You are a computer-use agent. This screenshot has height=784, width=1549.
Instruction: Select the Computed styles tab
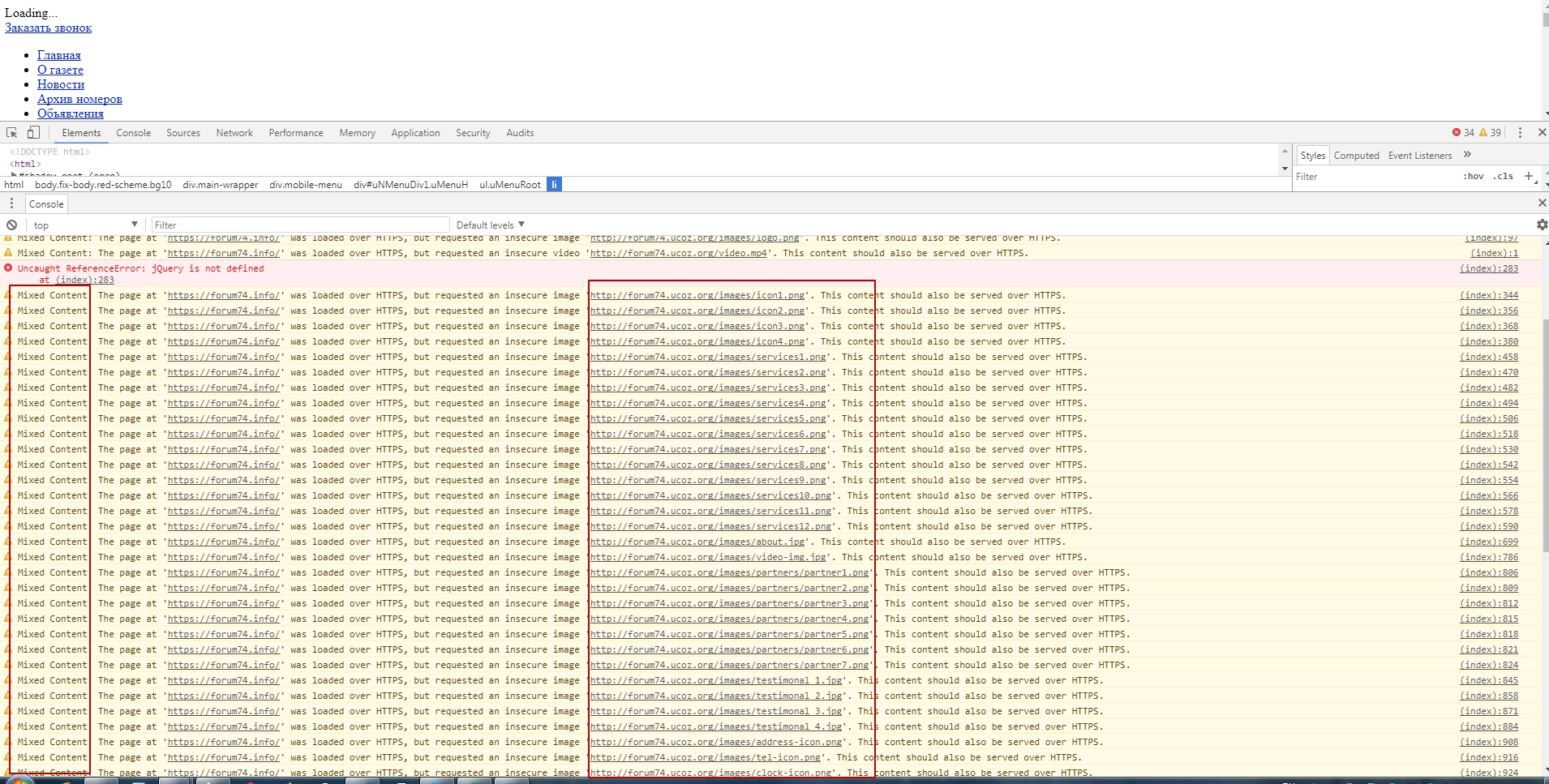pyautogui.click(x=1356, y=156)
